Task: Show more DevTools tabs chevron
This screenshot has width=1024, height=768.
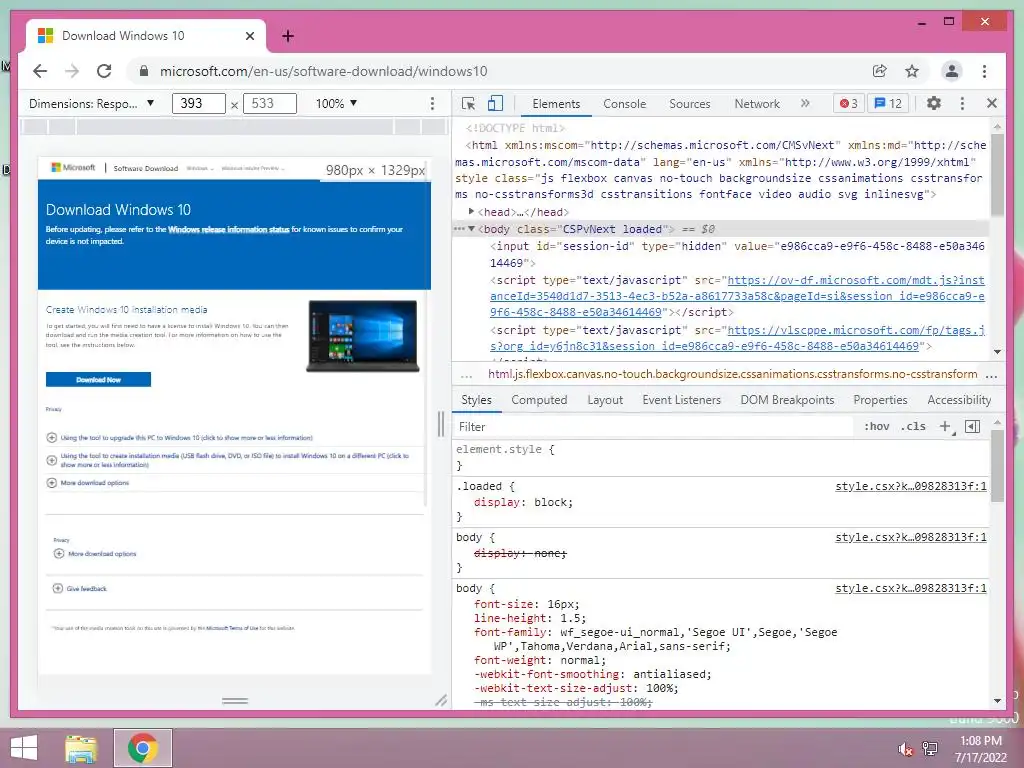Action: [x=805, y=103]
